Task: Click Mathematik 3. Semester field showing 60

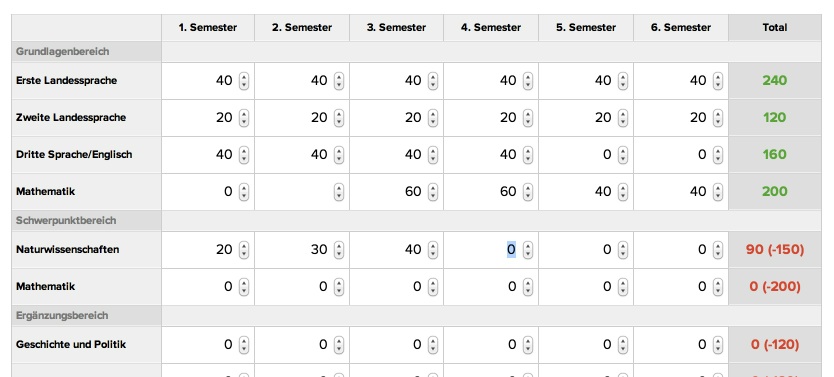Action: (390, 191)
